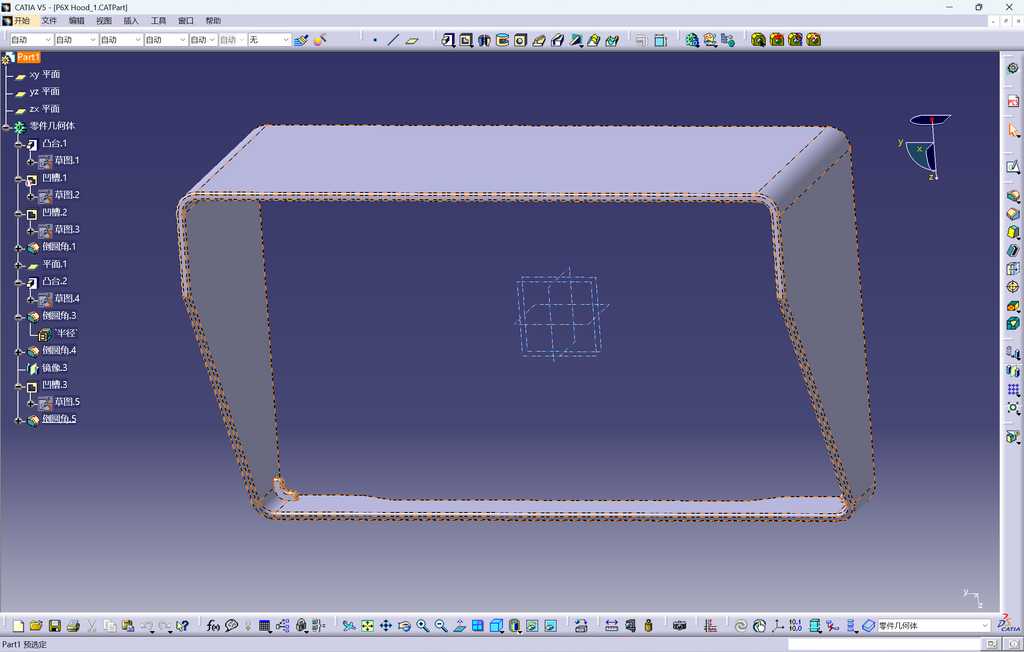Screen dimensions: 1024x652
Task: Select the Pan view tool
Action: 386,626
